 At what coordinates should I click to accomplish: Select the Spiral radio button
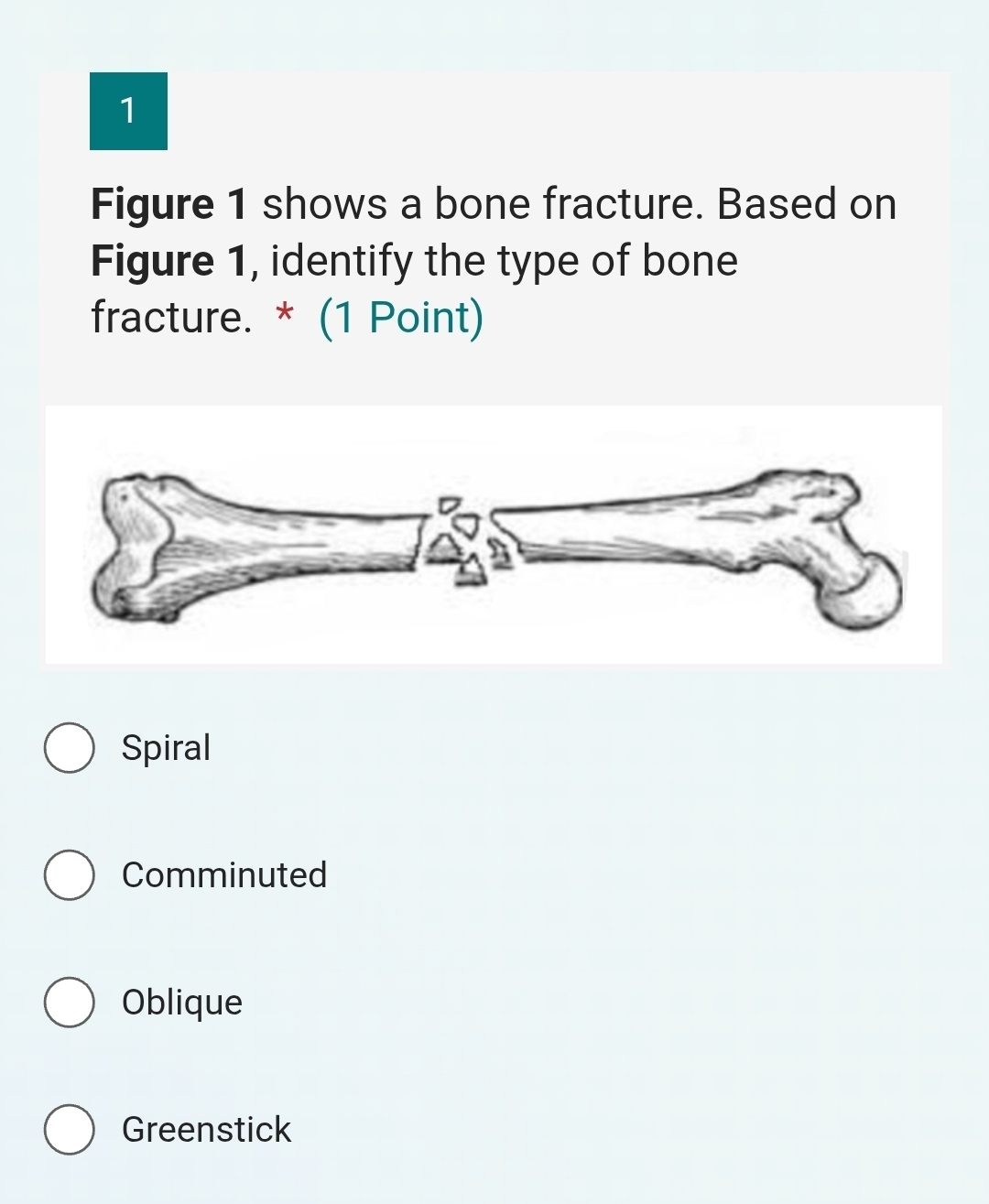point(69,748)
